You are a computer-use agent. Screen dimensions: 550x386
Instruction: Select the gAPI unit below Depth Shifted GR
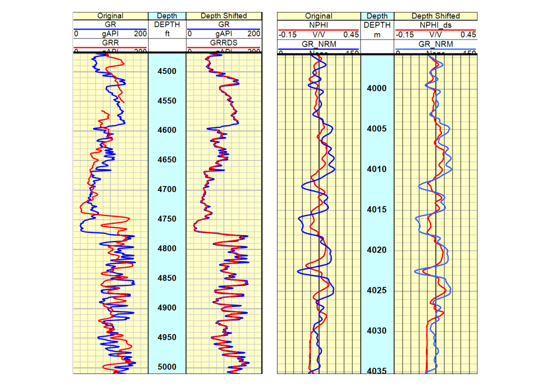coord(223,34)
